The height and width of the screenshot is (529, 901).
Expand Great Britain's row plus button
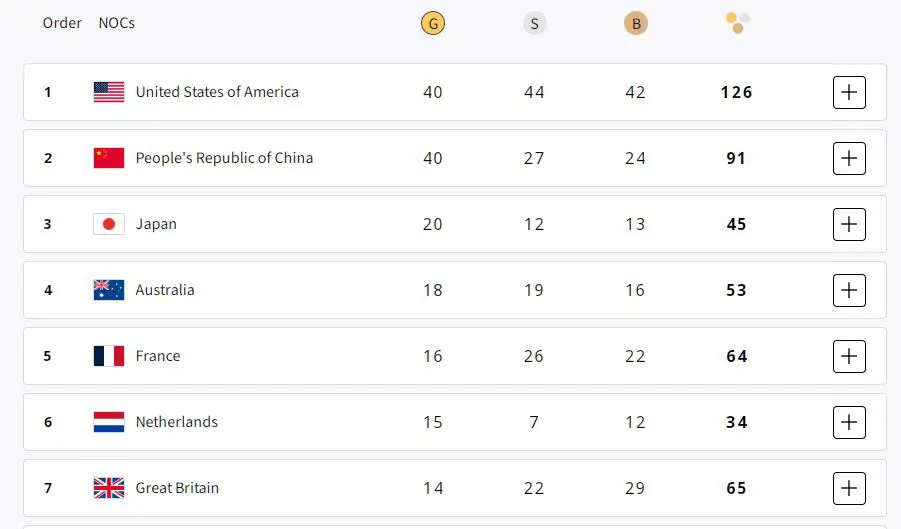coord(849,488)
